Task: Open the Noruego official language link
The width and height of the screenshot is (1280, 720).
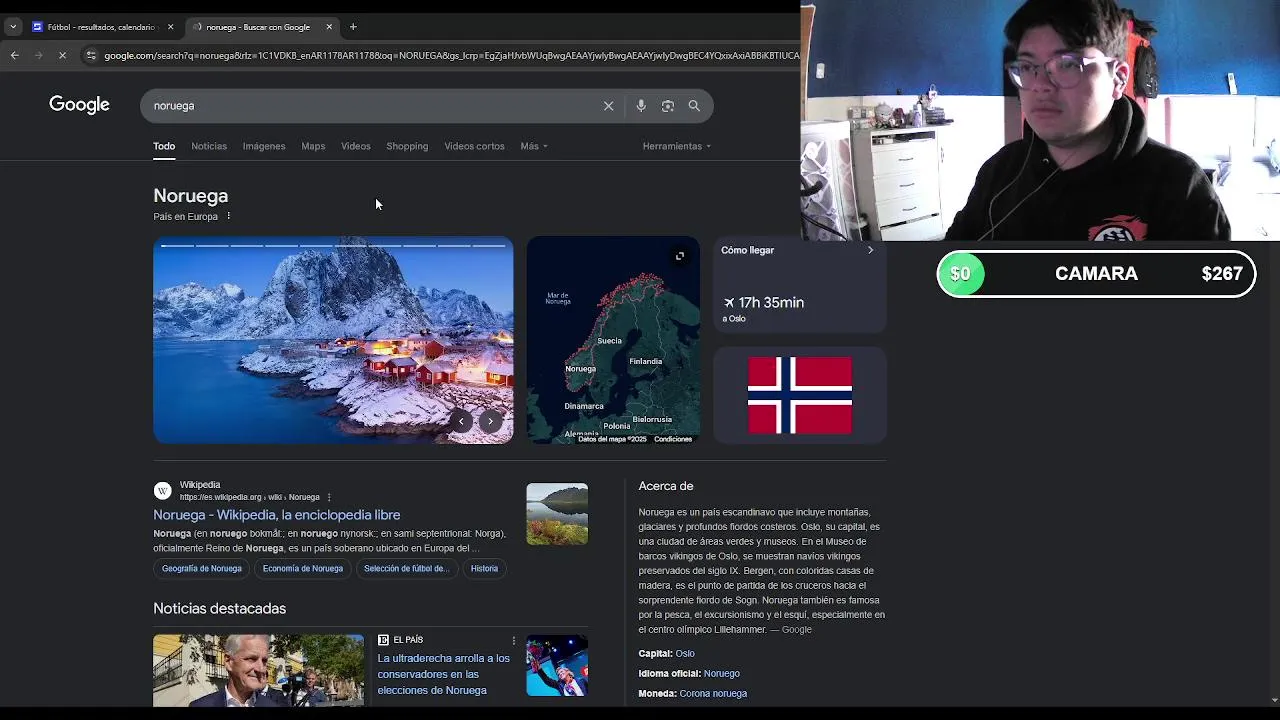Action: pos(721,674)
